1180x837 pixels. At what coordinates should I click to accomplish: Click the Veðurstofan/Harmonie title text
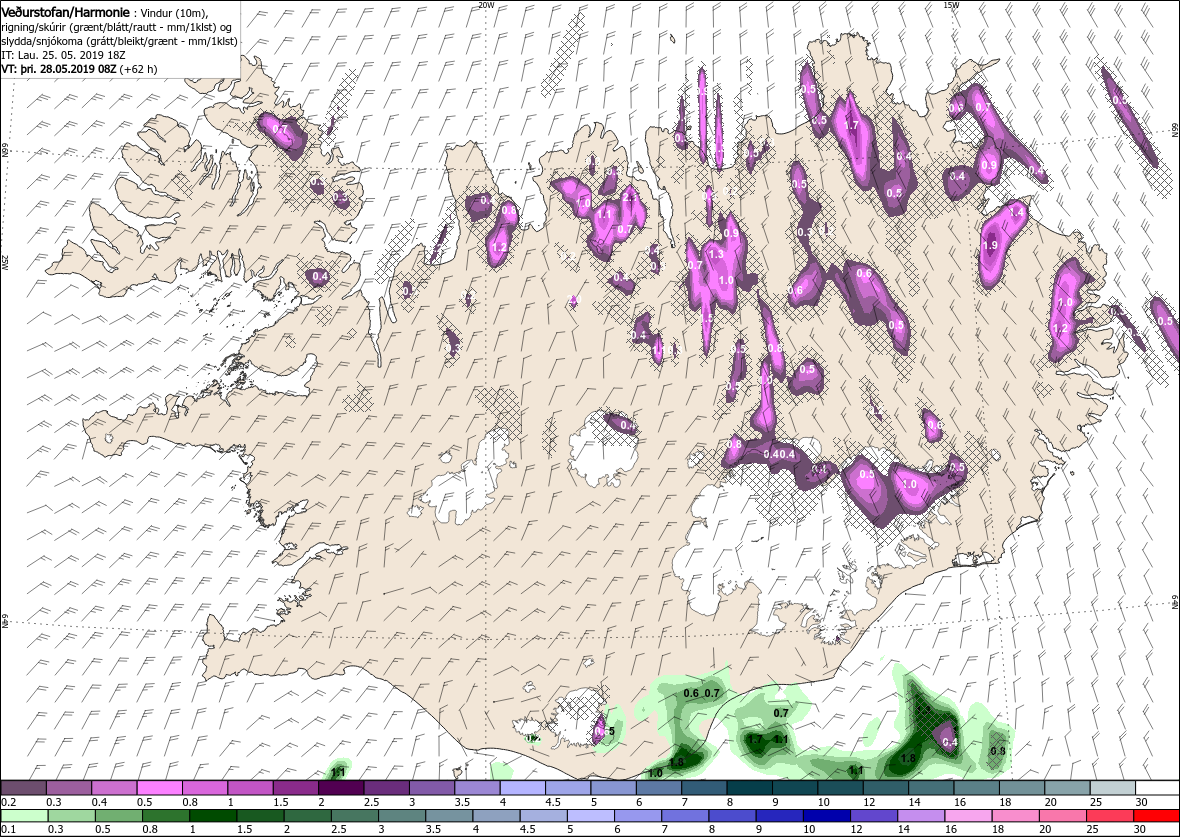click(x=65, y=13)
